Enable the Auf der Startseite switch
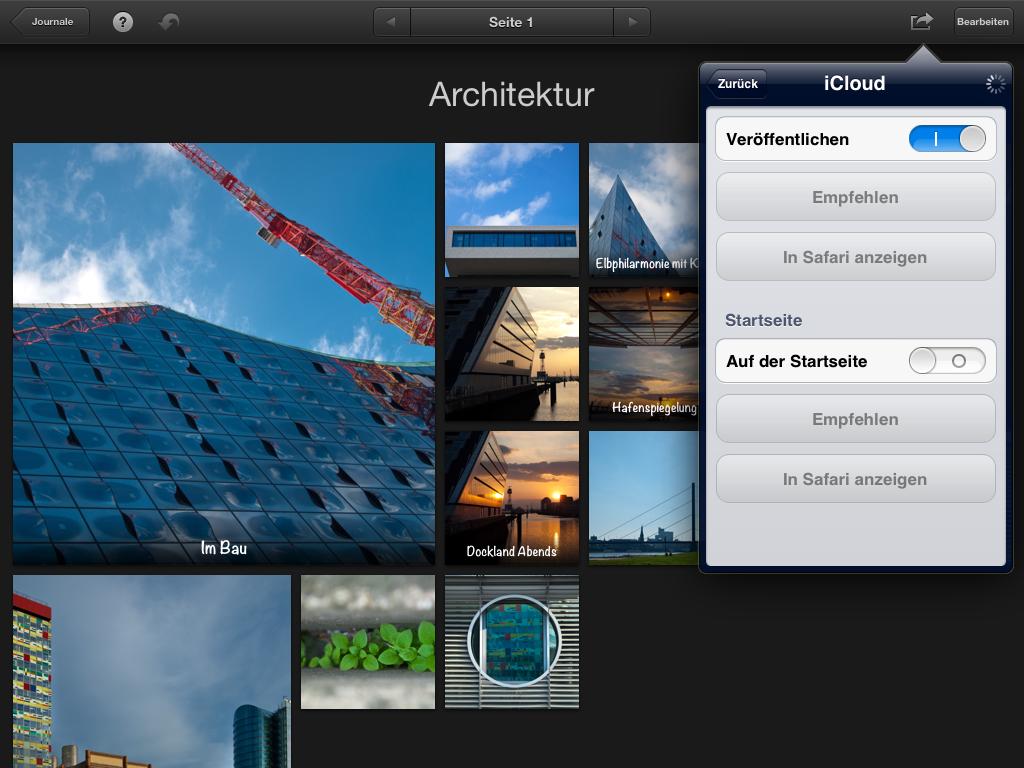Screen dimensions: 1024x768 coord(947,361)
